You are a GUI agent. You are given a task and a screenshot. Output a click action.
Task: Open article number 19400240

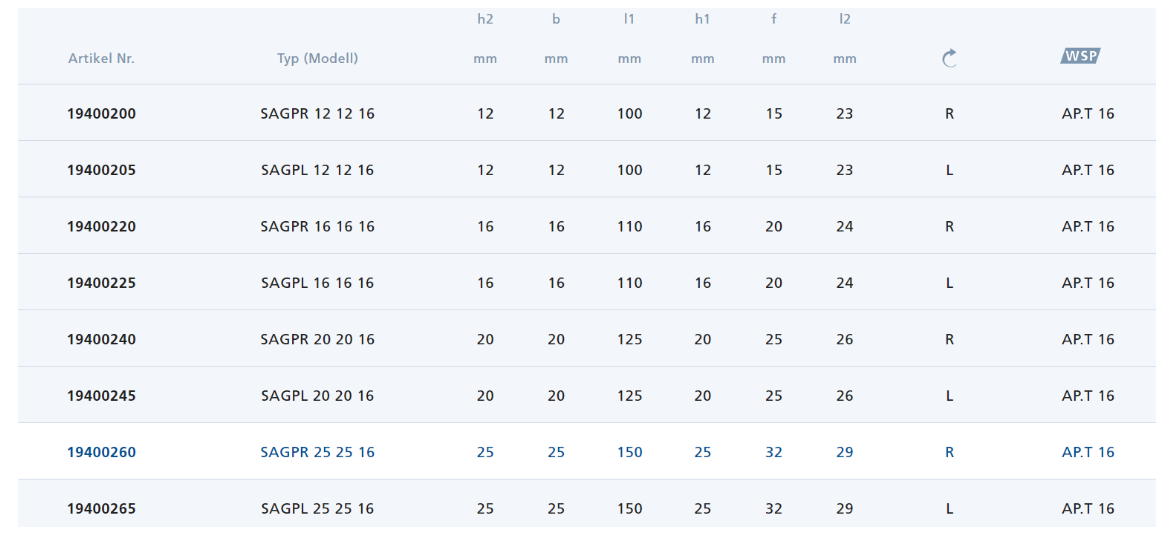101,339
